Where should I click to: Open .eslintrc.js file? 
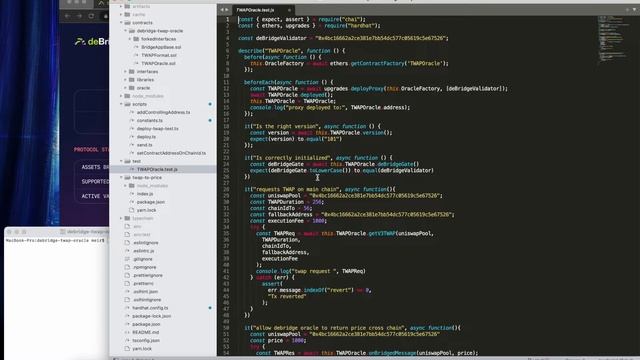coord(143,251)
